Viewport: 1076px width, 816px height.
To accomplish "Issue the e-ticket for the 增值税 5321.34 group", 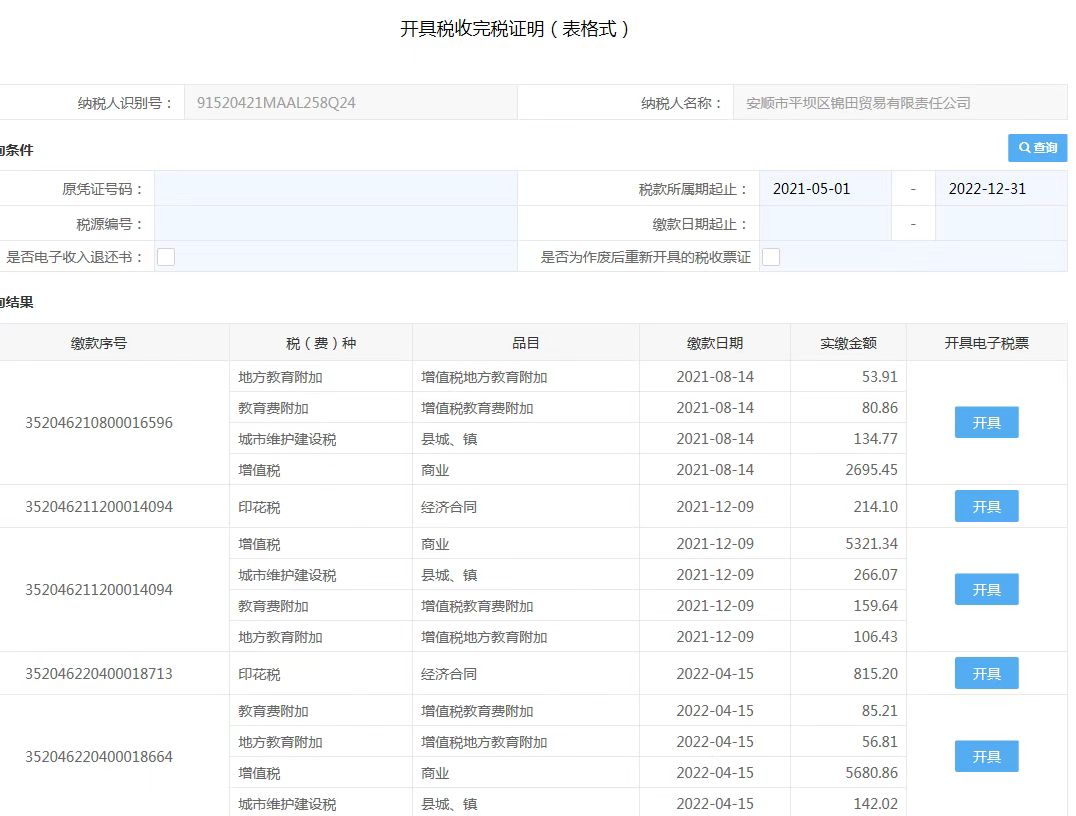I will tap(986, 590).
